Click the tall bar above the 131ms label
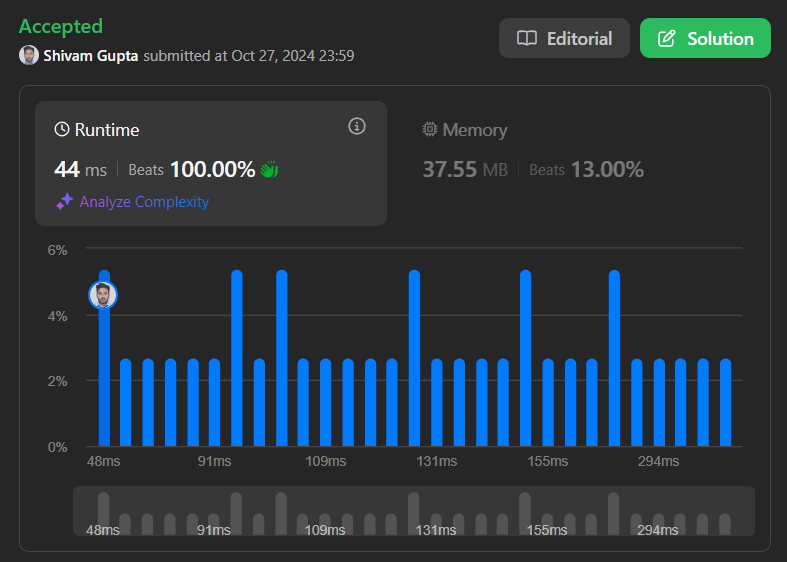Screen dimensions: 787x562 [x=414, y=358]
